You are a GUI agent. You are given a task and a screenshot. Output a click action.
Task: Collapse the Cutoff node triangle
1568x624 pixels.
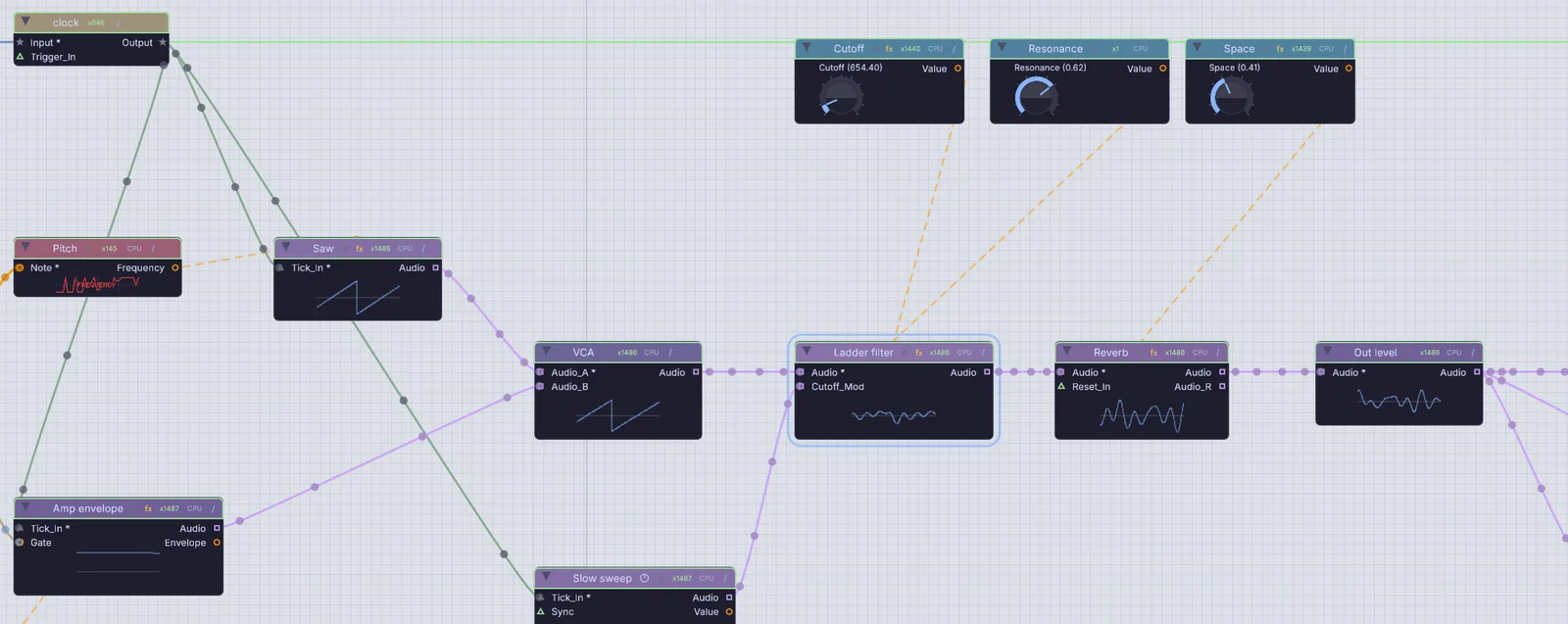coord(807,48)
